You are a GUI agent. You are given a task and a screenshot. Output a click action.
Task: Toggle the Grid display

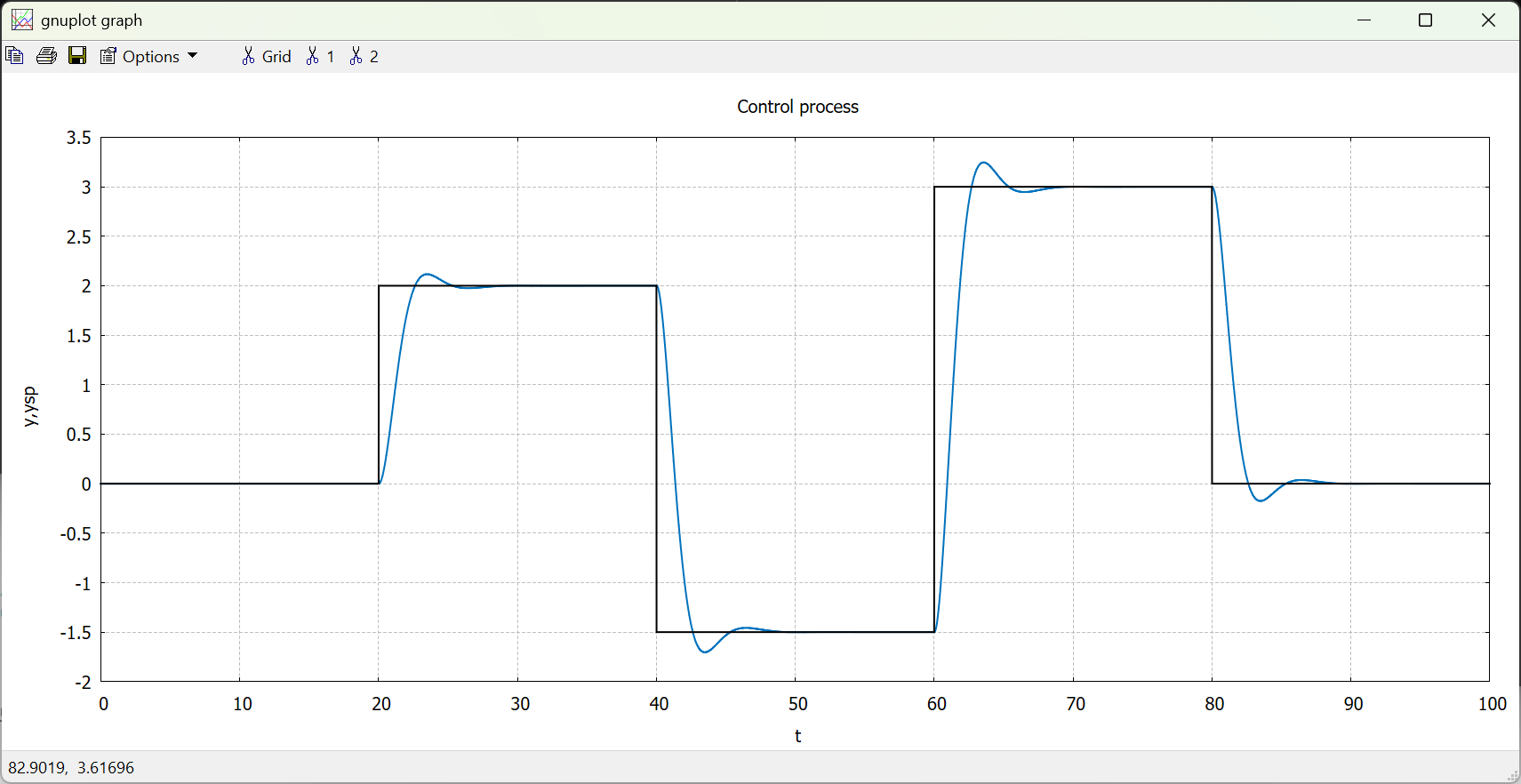tap(267, 57)
